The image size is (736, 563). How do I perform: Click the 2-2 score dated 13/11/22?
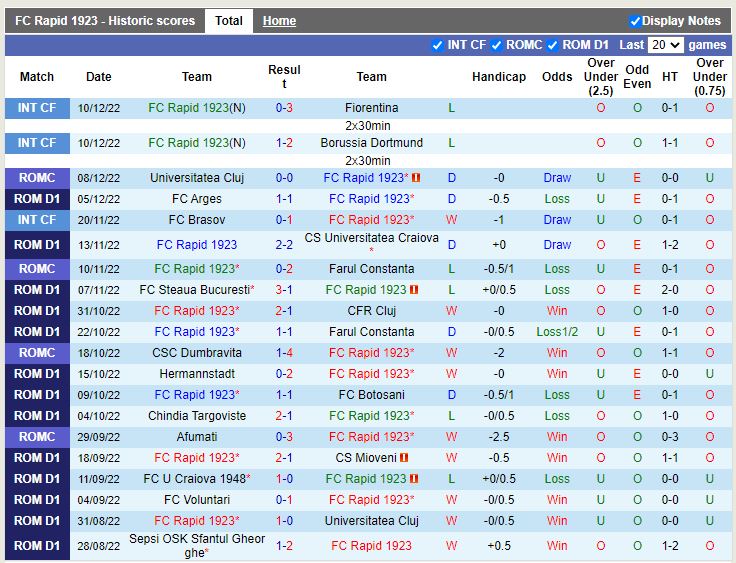coord(284,245)
